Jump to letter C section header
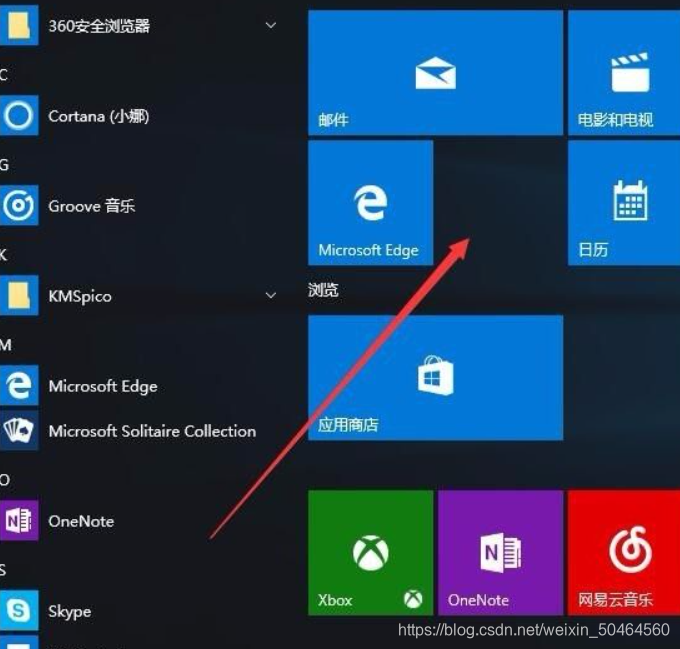 click(x=4, y=75)
